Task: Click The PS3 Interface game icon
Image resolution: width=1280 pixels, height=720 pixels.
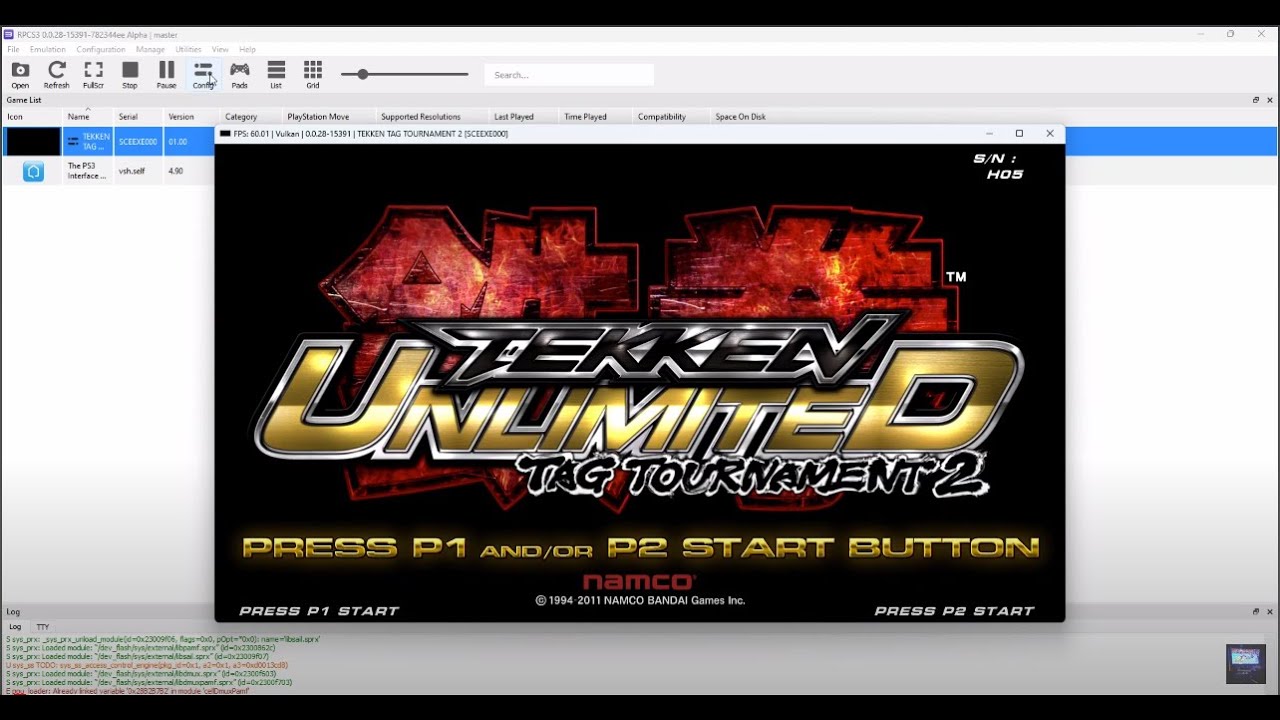Action: [x=33, y=171]
